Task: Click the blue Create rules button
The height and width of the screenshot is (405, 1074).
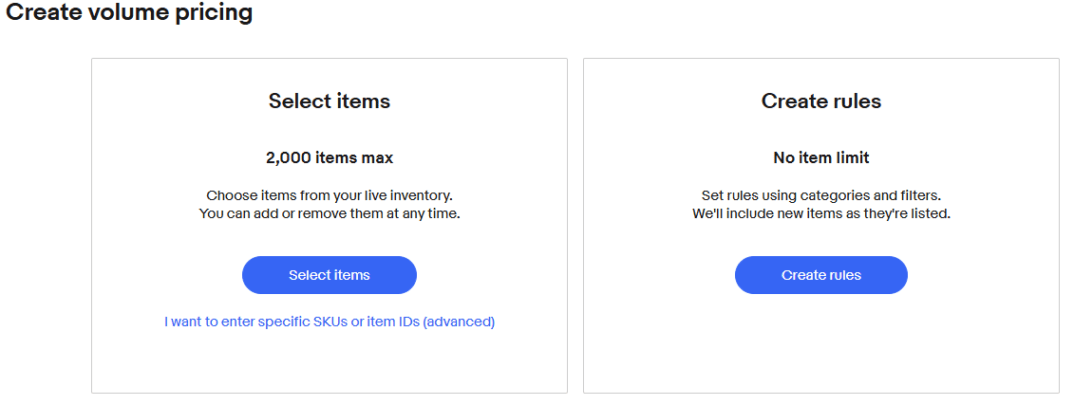Action: pos(821,275)
